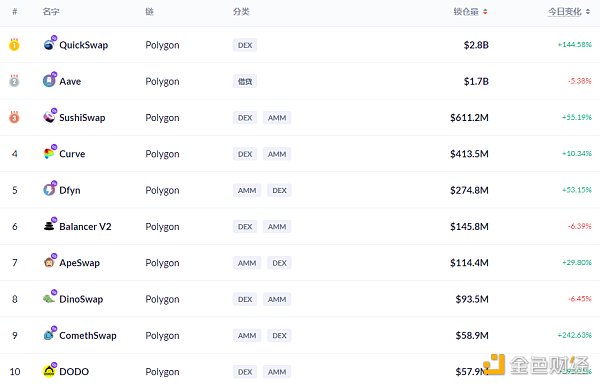Open the ComethSwap protocol link

click(x=88, y=336)
